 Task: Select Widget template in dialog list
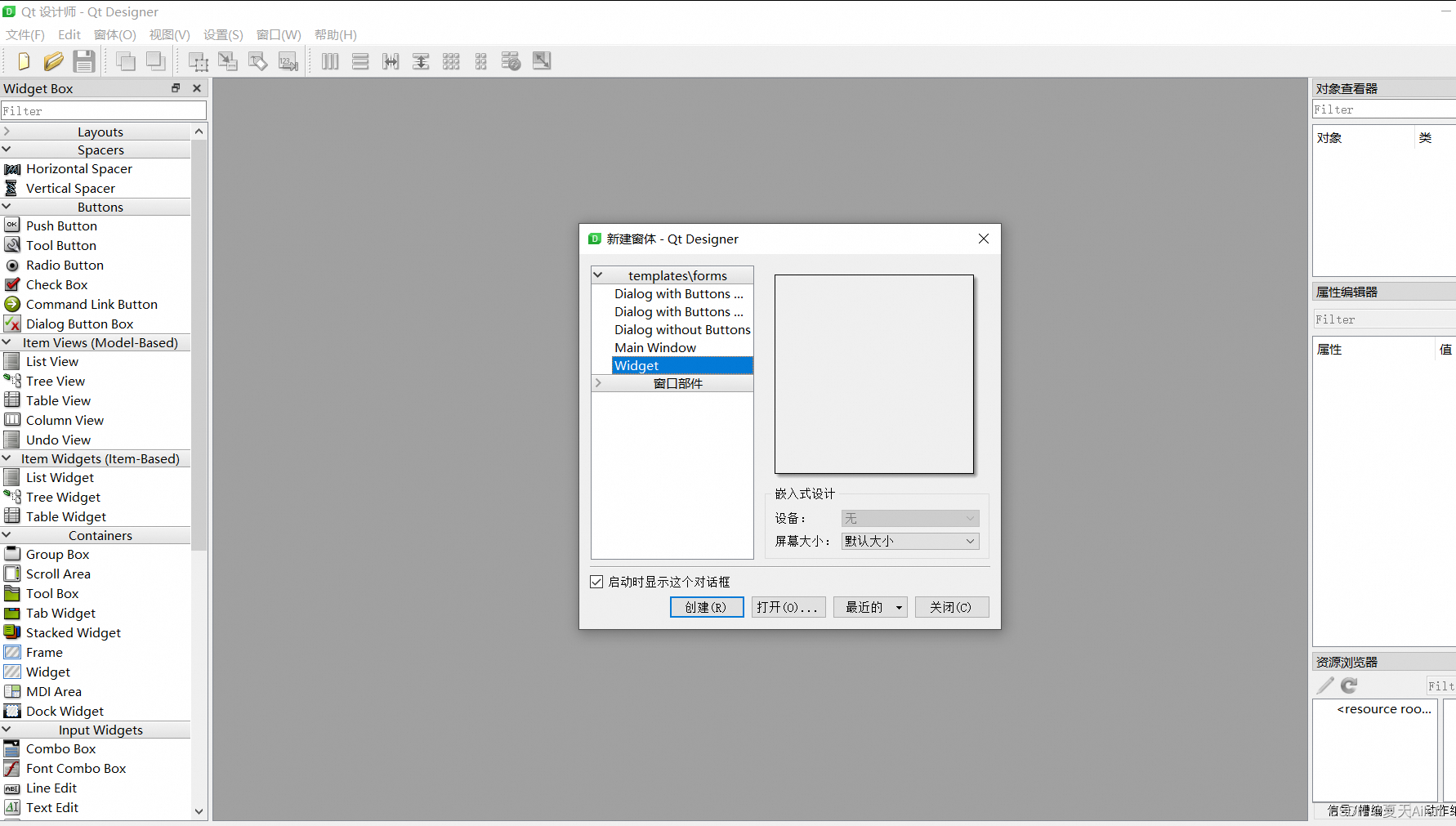click(x=682, y=365)
